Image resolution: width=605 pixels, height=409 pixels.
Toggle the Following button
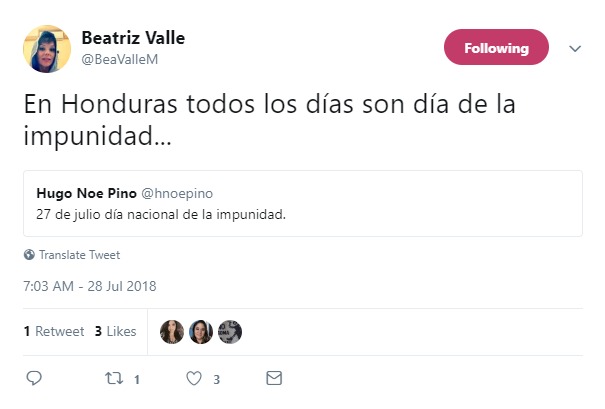496,48
